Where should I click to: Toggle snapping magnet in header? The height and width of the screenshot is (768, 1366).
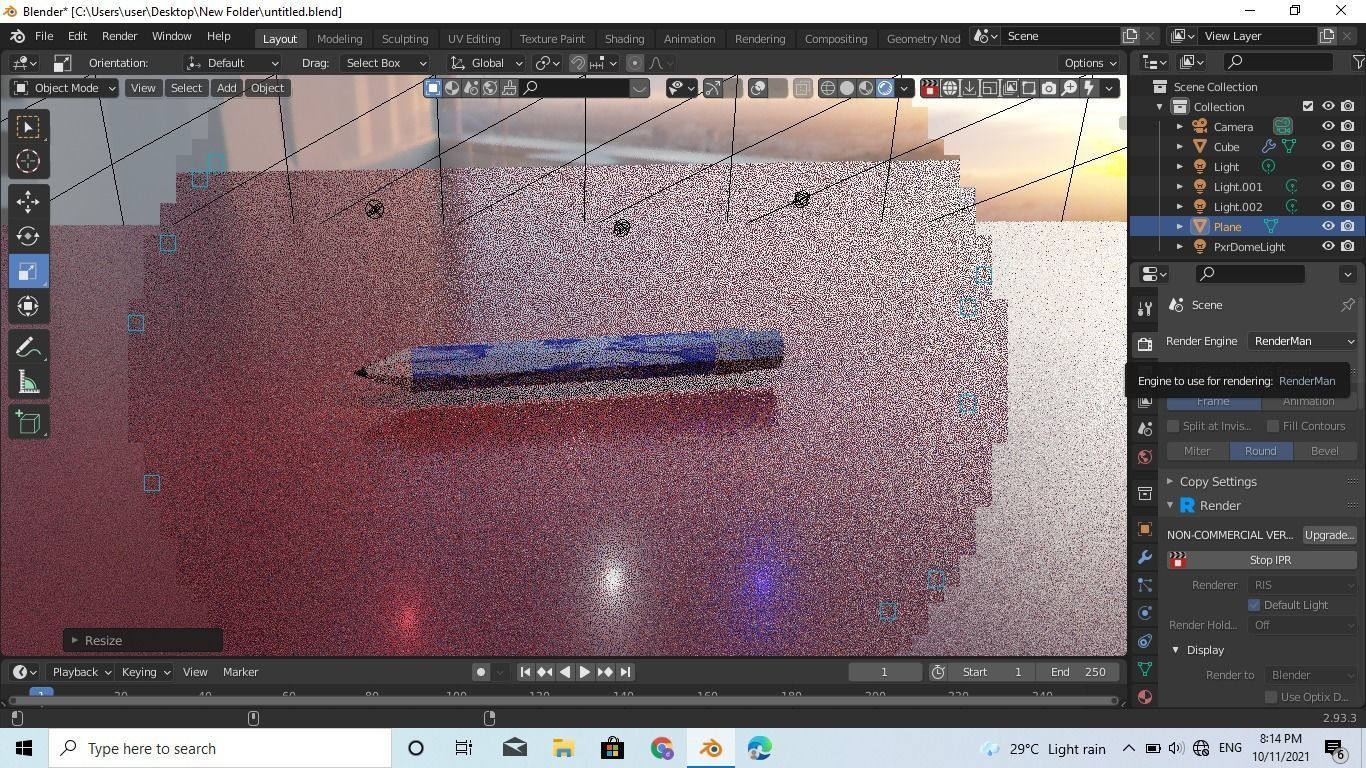click(x=578, y=63)
